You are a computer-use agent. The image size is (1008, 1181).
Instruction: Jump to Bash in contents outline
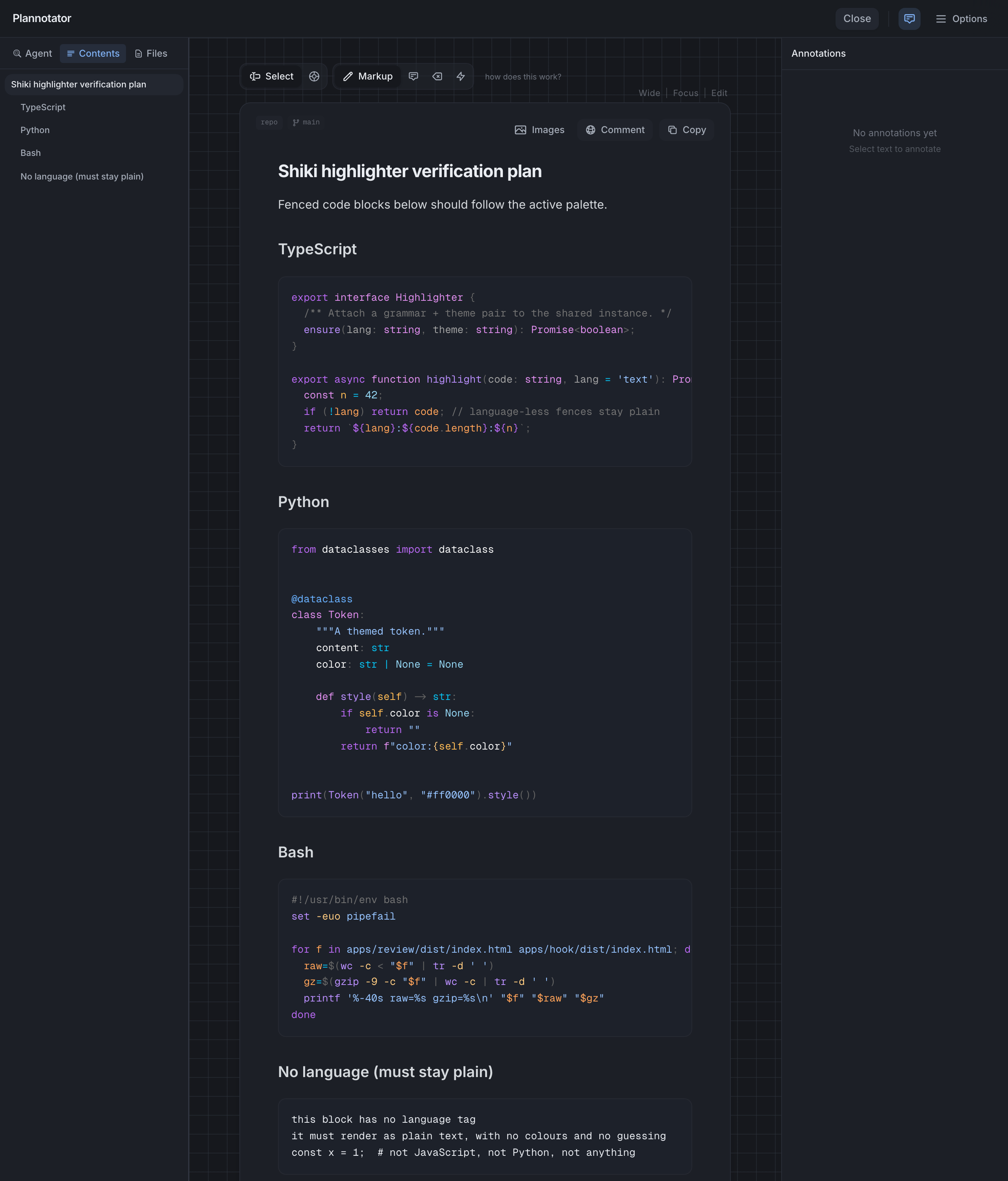30,153
